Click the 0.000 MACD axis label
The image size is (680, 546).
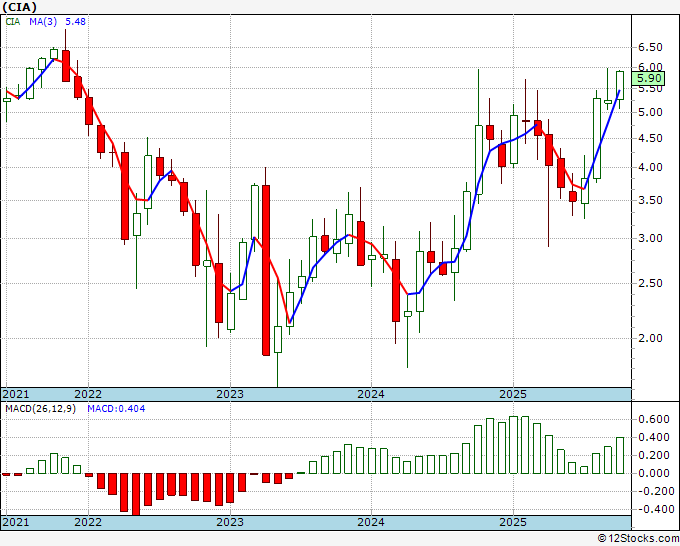click(x=654, y=473)
